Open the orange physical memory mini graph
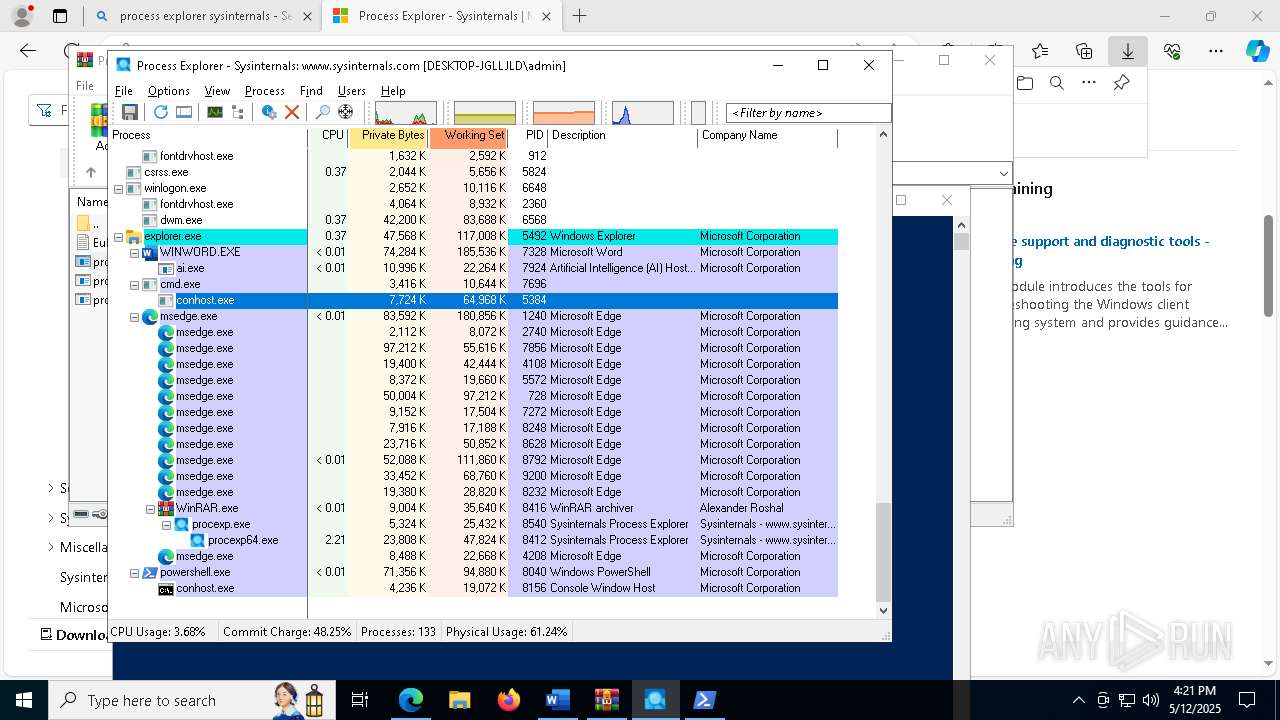 coord(564,113)
